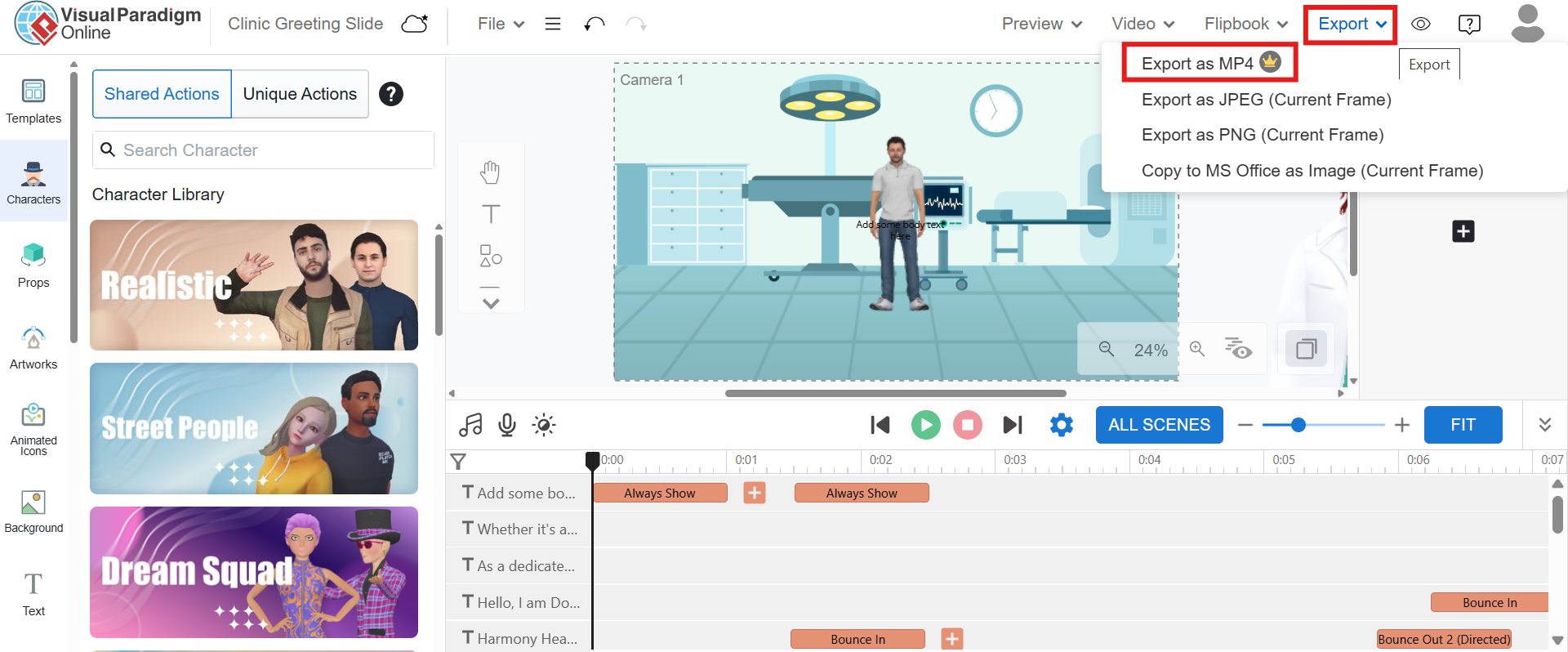1568x652 pixels.
Task: Collapse the timeline panel double chevron
Action: [x=1545, y=425]
